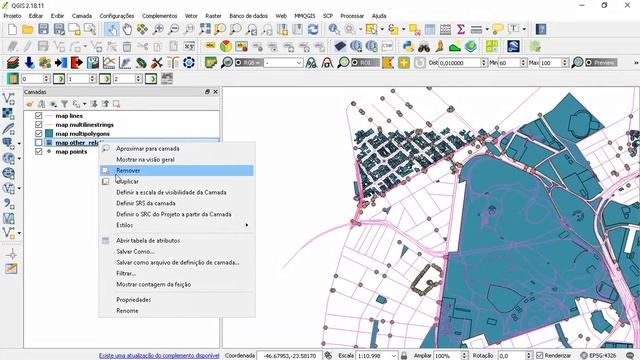Click the wrench and screwdriver settings icon
This screenshot has height=360, width=640.
(x=156, y=63)
